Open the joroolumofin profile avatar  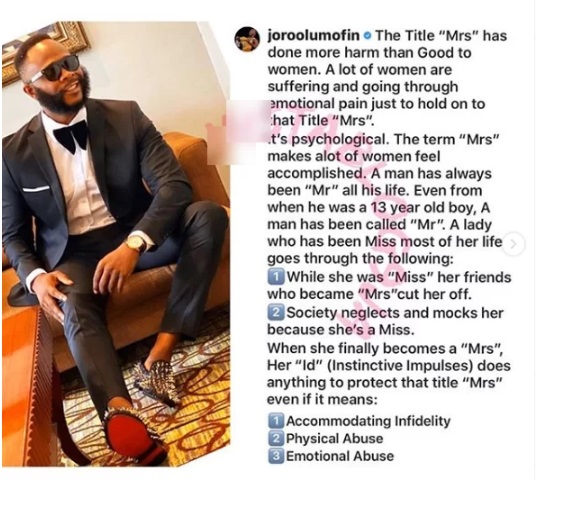pos(247,39)
